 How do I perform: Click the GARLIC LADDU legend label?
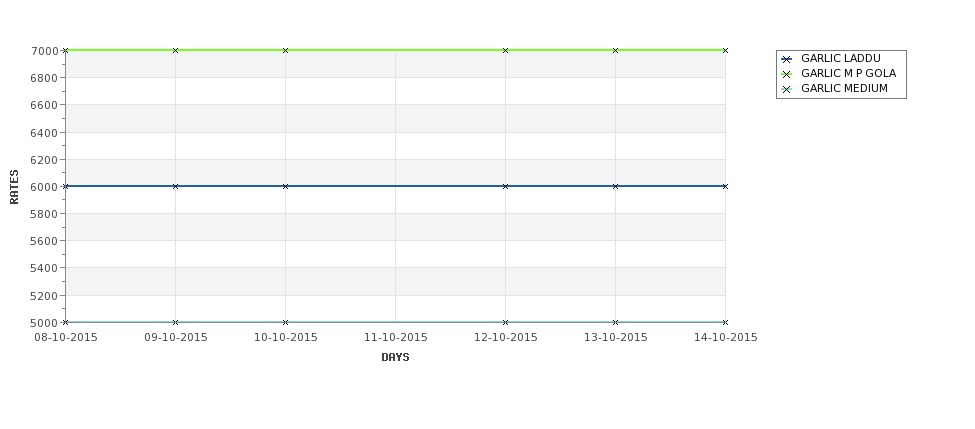coord(841,58)
